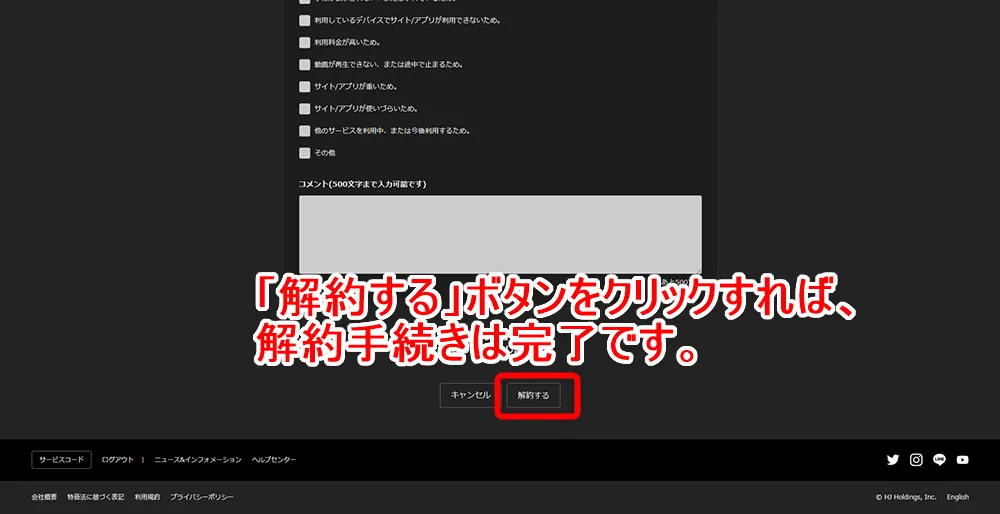
Task: Open the YouTube icon link
Action: [x=962, y=460]
